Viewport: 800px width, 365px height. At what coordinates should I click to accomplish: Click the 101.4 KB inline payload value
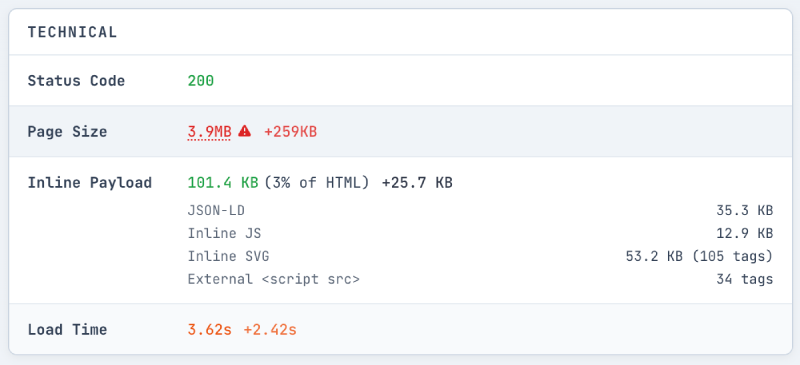pos(223,183)
